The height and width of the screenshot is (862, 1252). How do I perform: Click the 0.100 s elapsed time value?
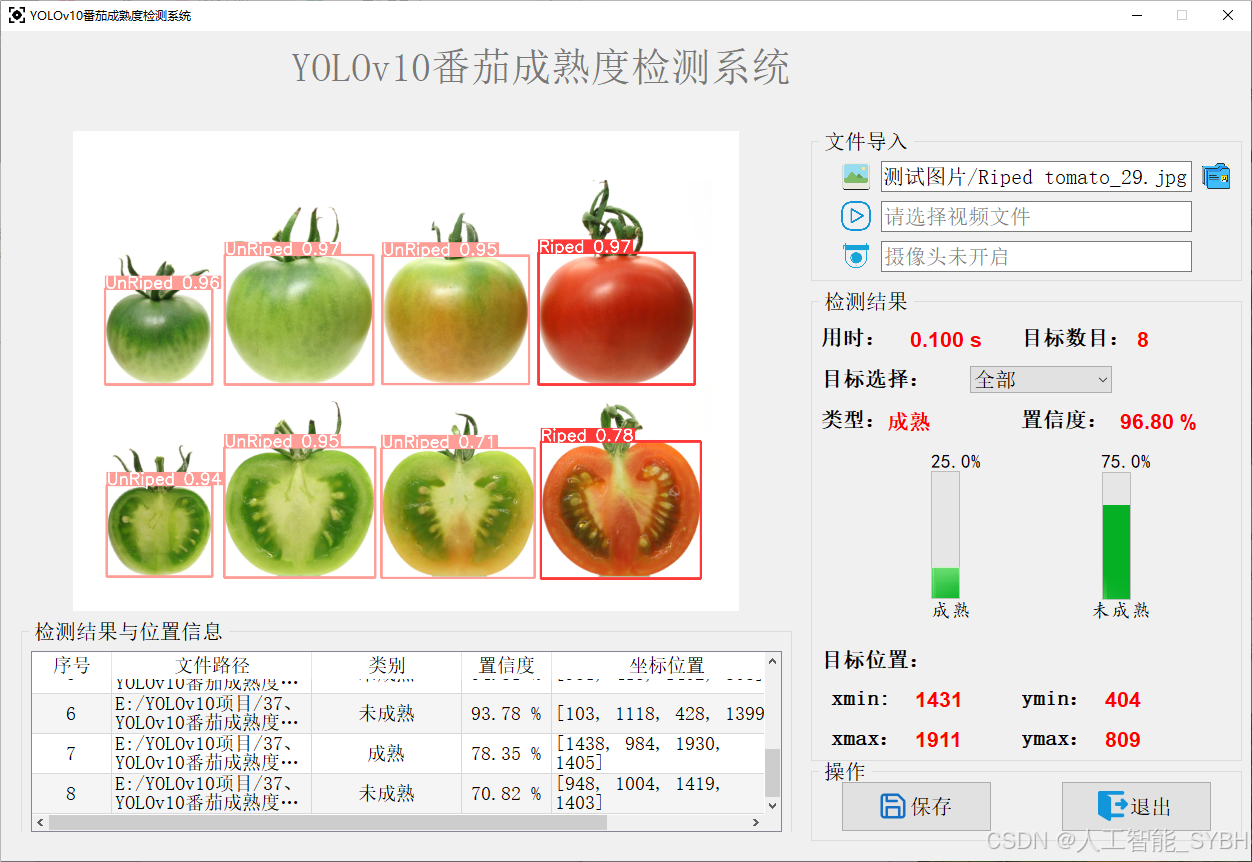945,340
